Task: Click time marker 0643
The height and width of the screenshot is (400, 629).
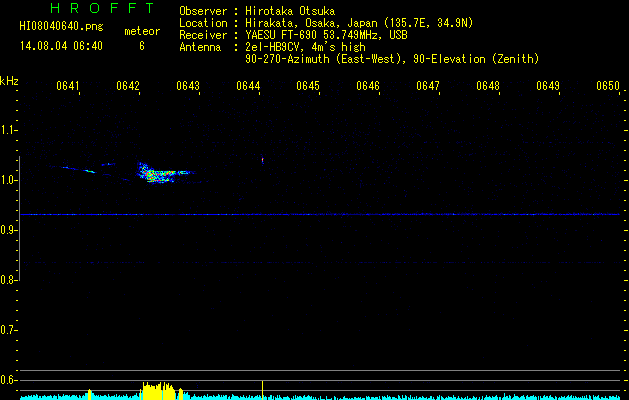Action: coord(188,86)
